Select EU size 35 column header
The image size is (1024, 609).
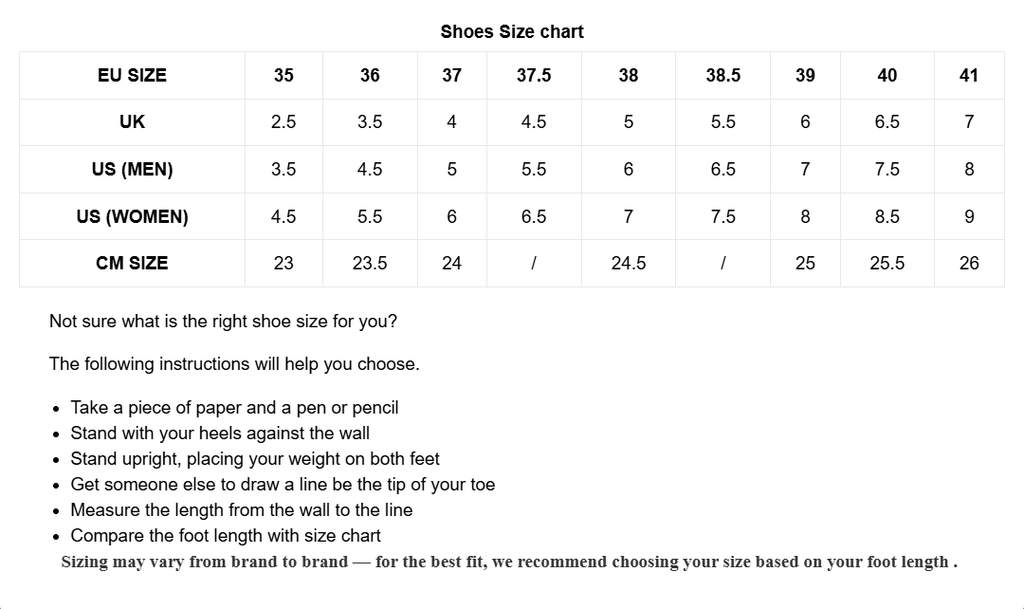[x=284, y=75]
